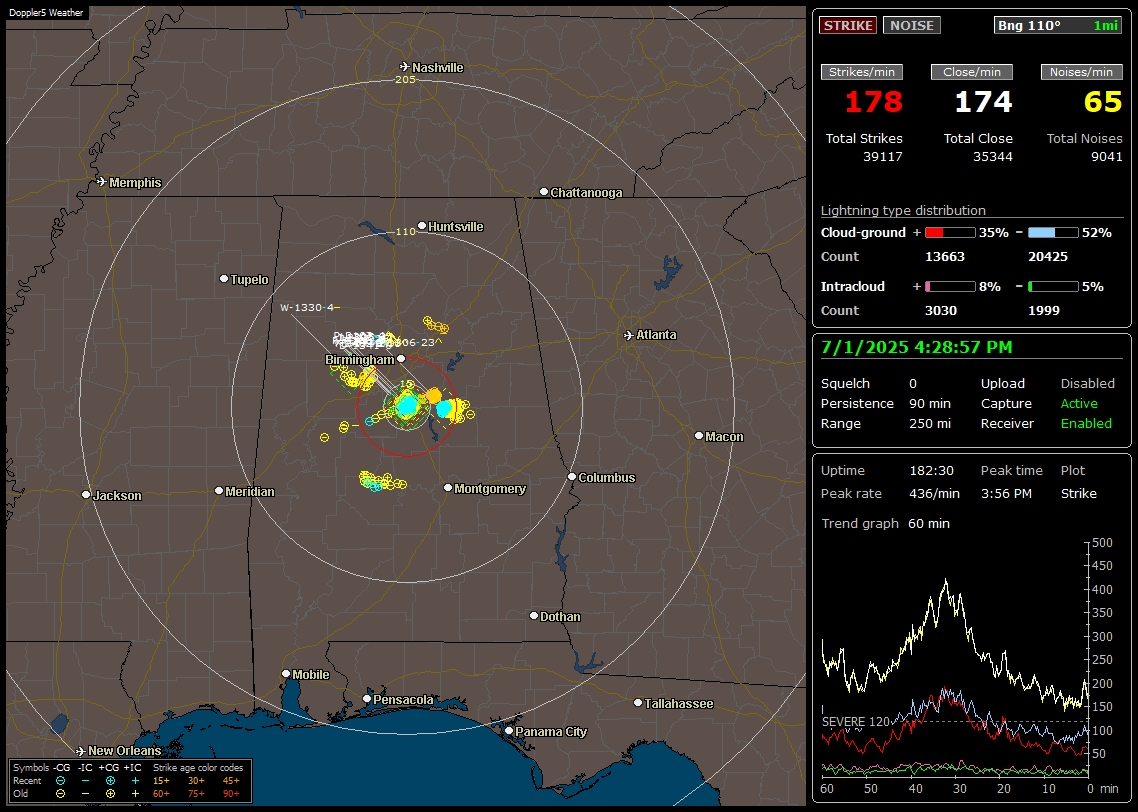Click the Recent +CG legend symbol
Viewport: 1138px width, 812px height.
click(110, 781)
